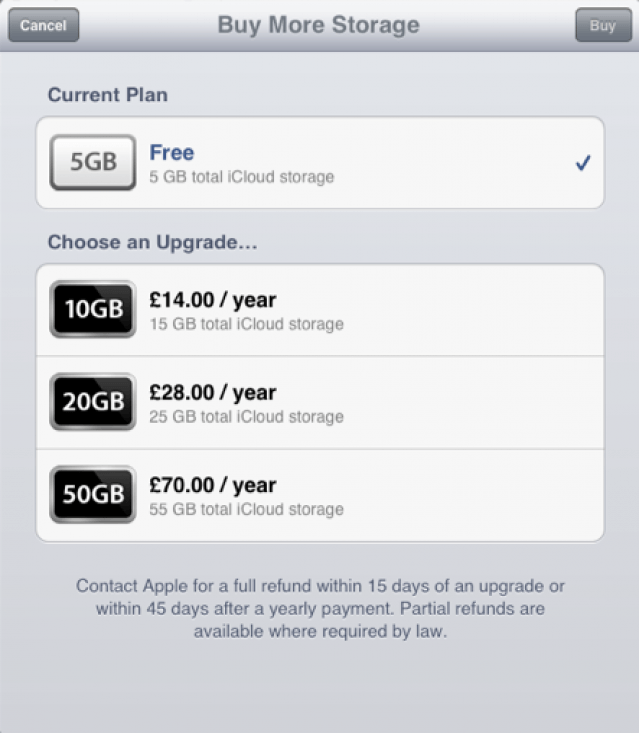The width and height of the screenshot is (639, 733).
Task: Tap the '55 GB total iCloud storage' subtitle
Action: pos(246,509)
